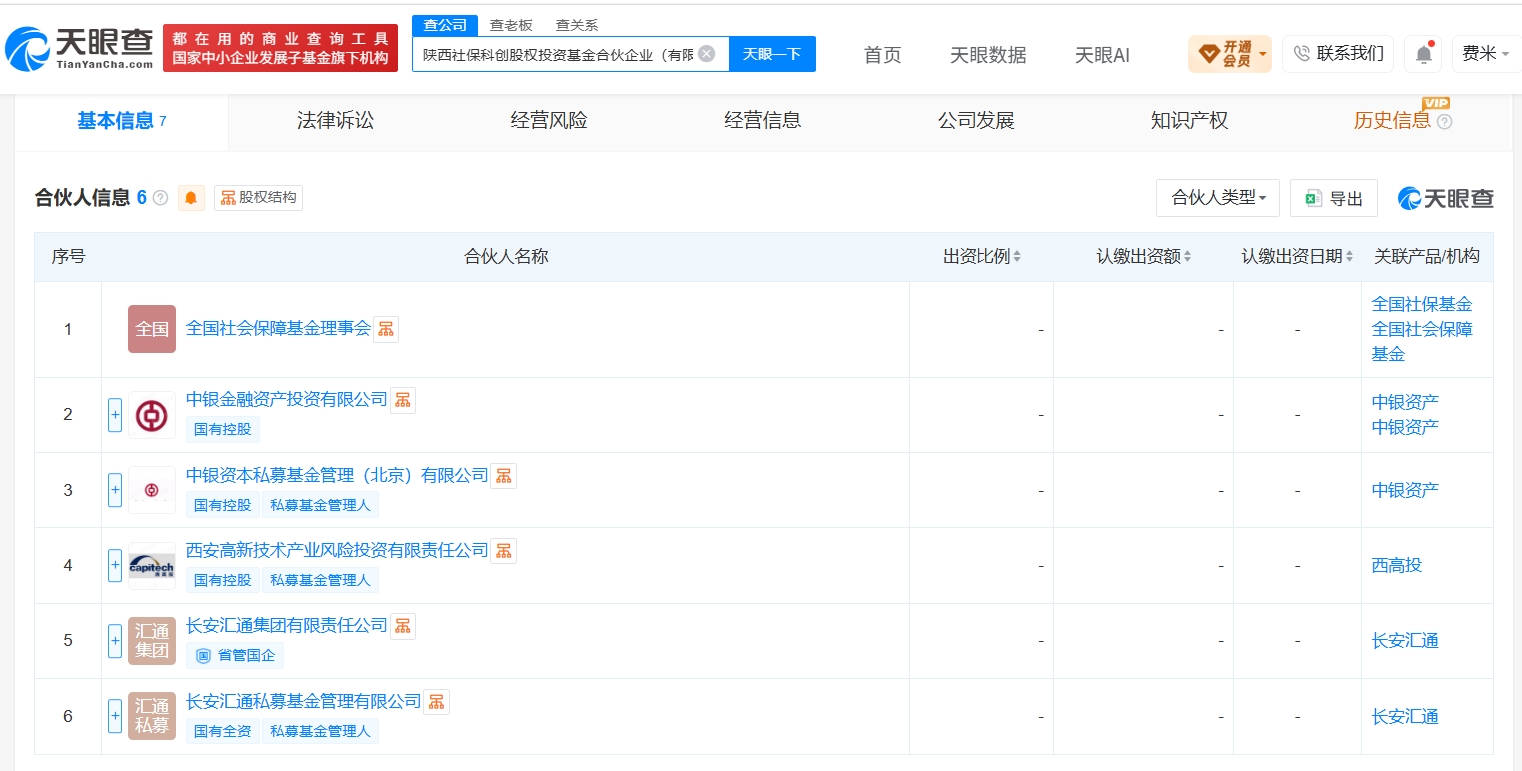Go to 首页 in top navigation
This screenshot has height=771, width=1522.
click(x=882, y=55)
